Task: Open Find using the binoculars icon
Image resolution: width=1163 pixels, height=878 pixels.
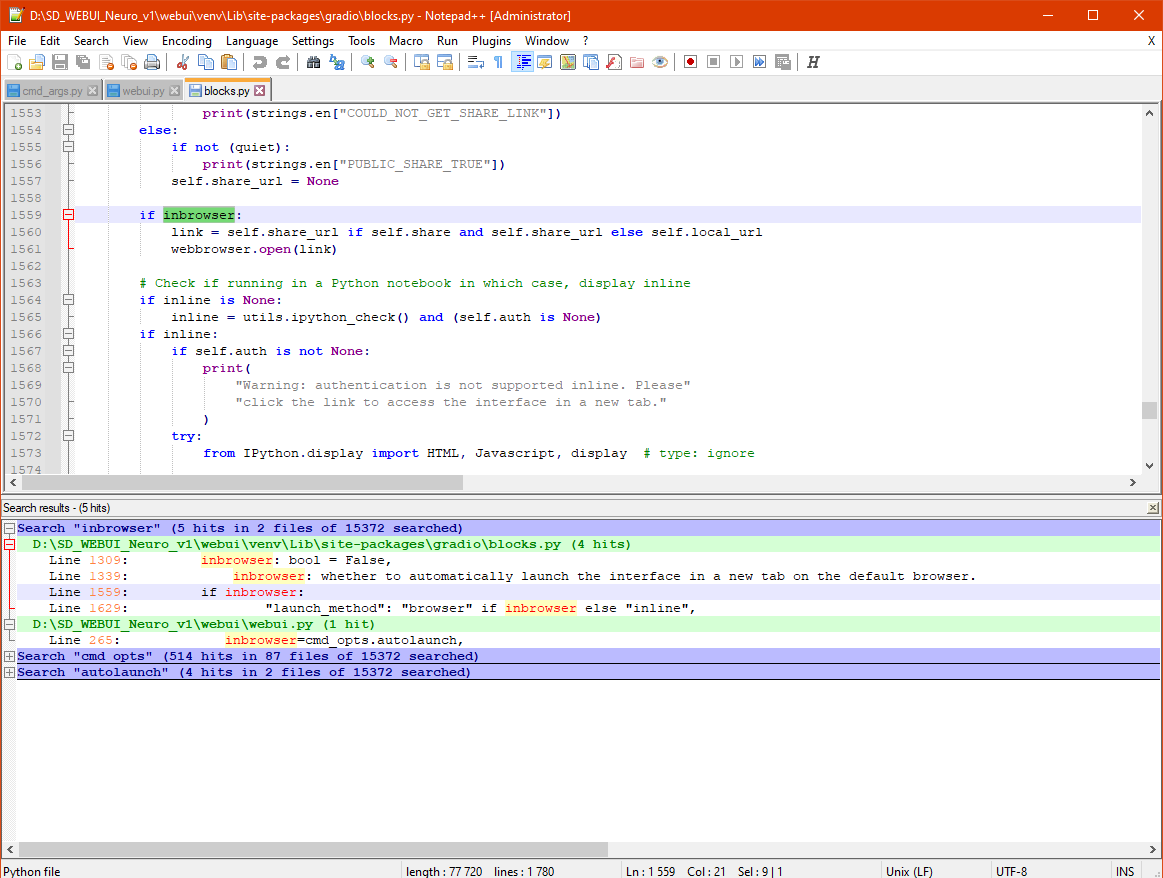Action: coord(313,62)
